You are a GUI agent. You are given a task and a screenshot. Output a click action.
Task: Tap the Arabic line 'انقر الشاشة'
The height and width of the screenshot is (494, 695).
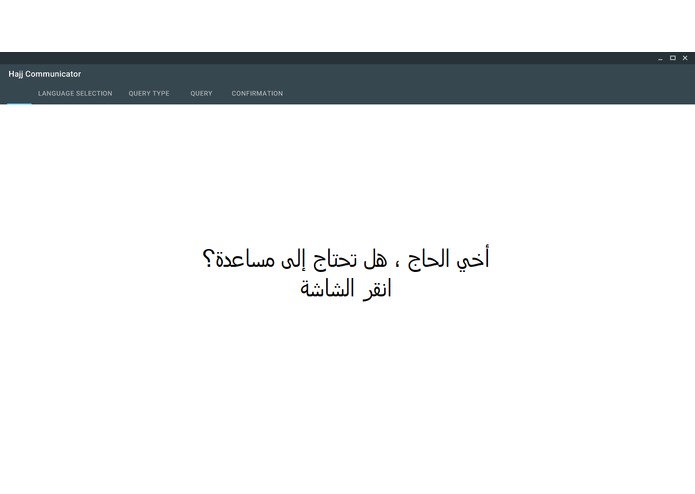(x=346, y=289)
